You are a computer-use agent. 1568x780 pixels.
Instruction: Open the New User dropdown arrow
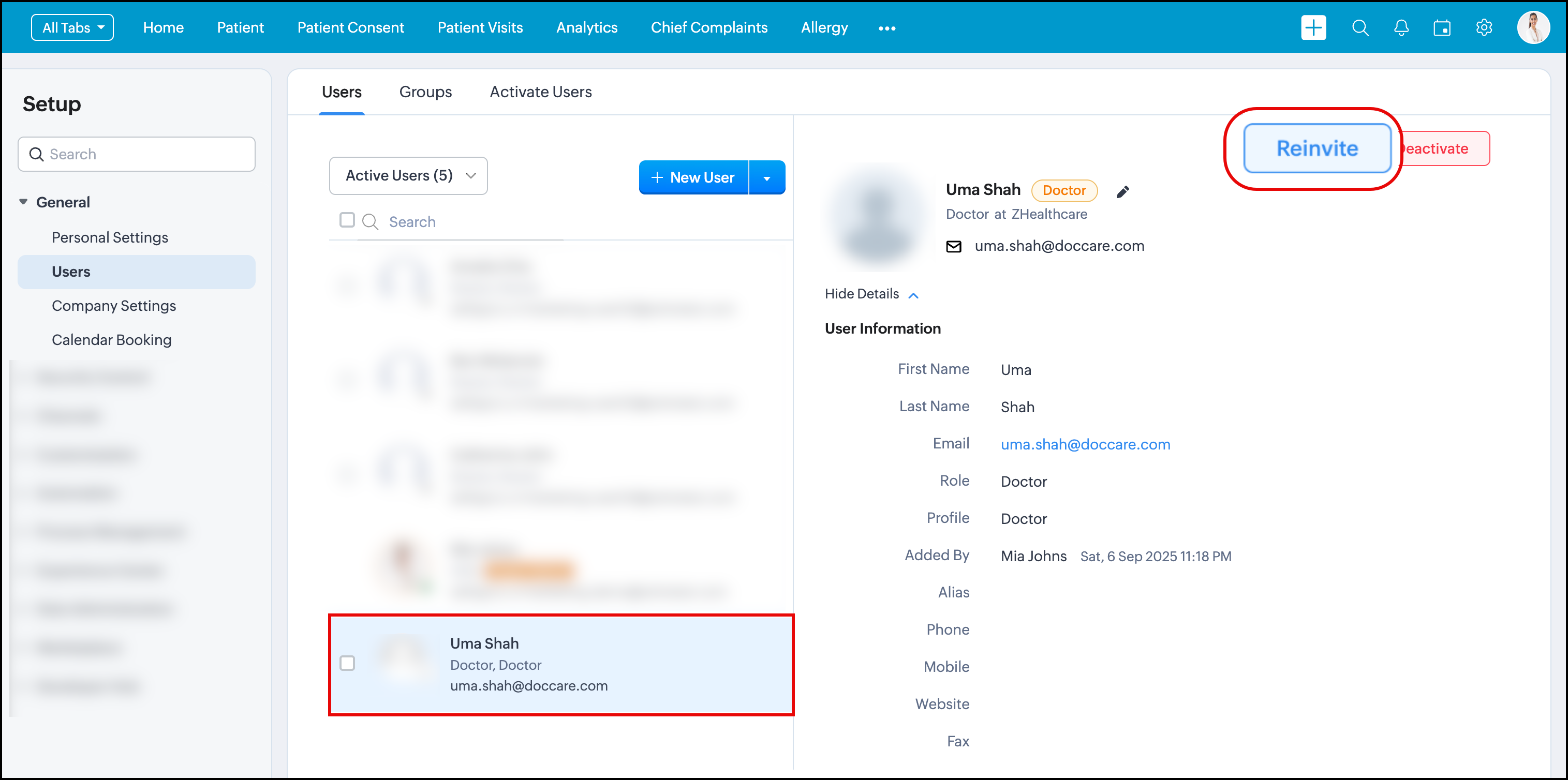point(766,177)
